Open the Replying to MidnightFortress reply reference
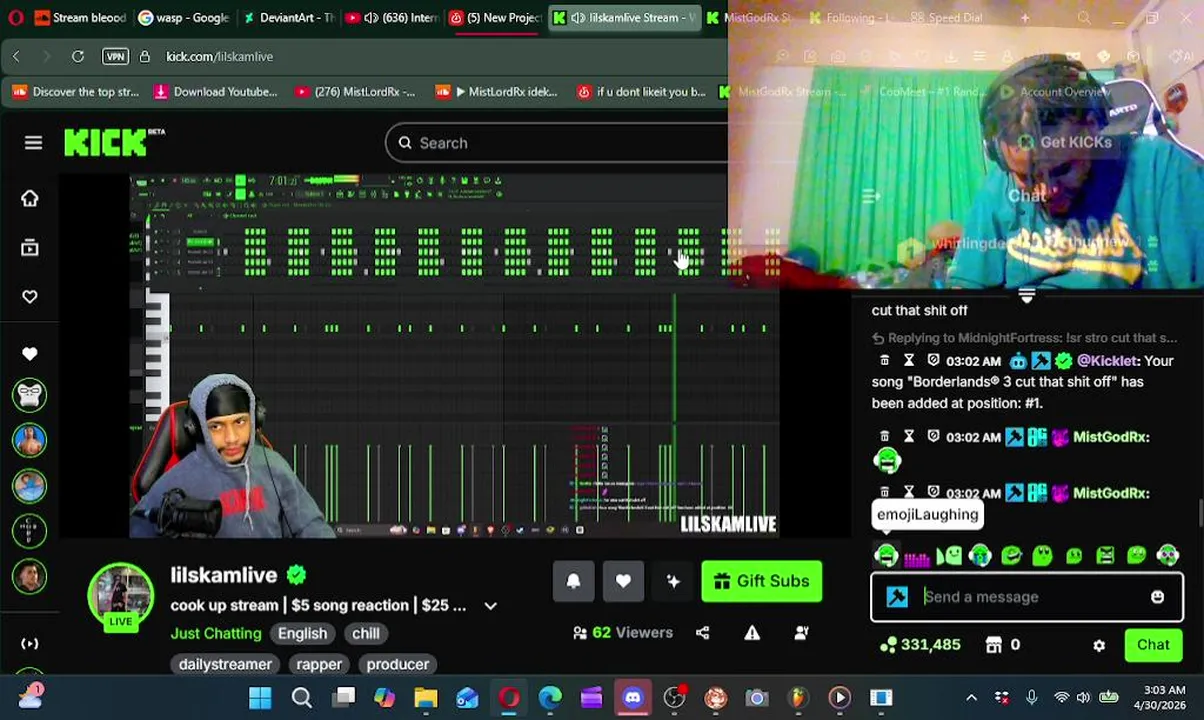This screenshot has width=1204, height=720. [1024, 338]
